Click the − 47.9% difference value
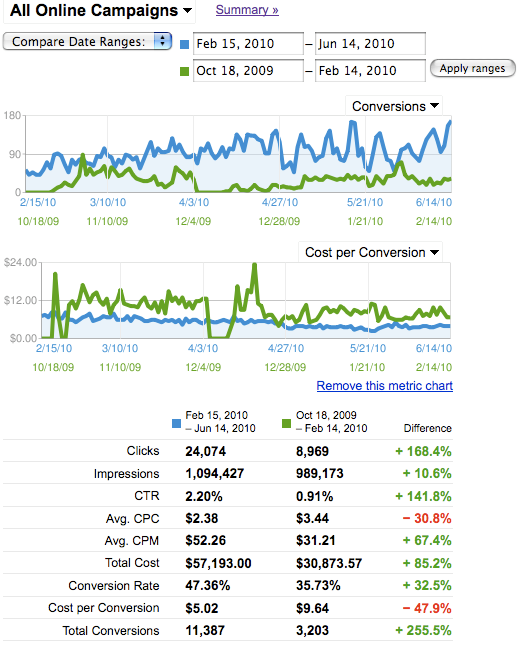Screen dimensions: 518x650 [427, 608]
